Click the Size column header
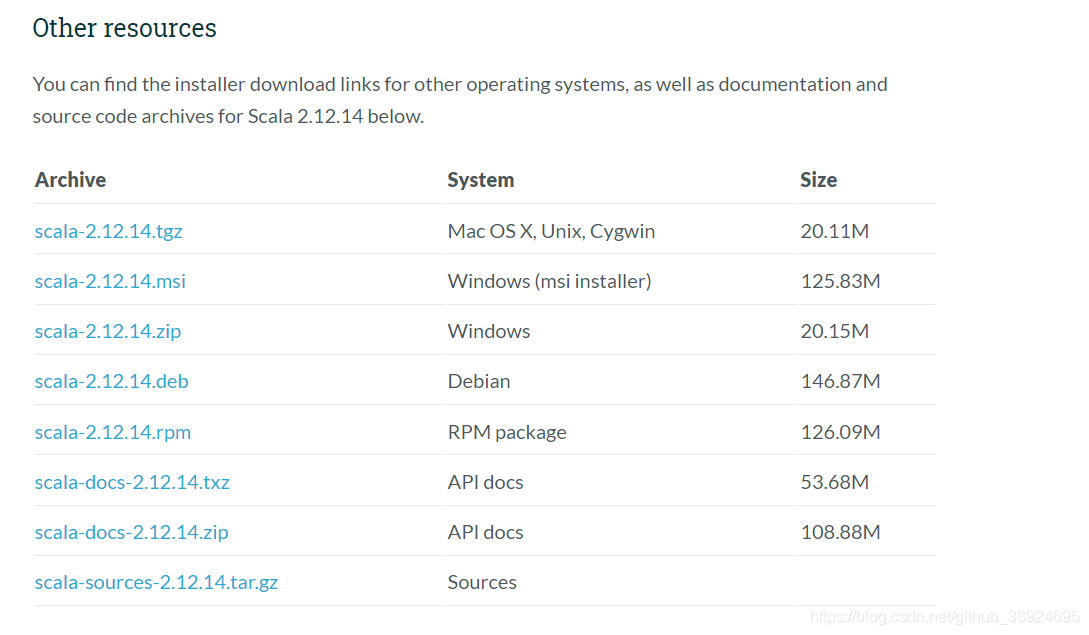The height and width of the screenshot is (635, 1089). click(x=818, y=180)
